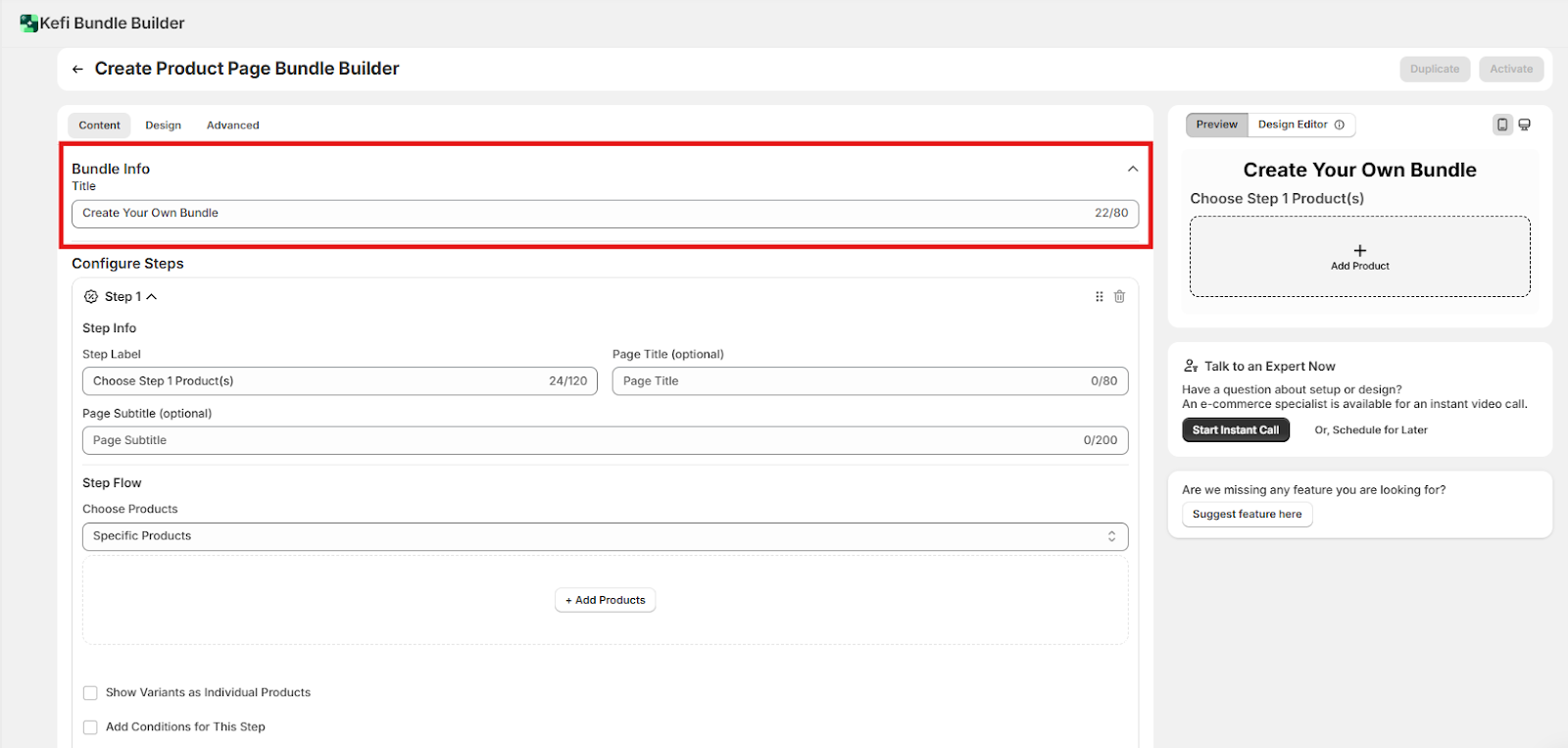
Task: Click the Kefi Bundle Builder logo icon
Action: coord(28,24)
